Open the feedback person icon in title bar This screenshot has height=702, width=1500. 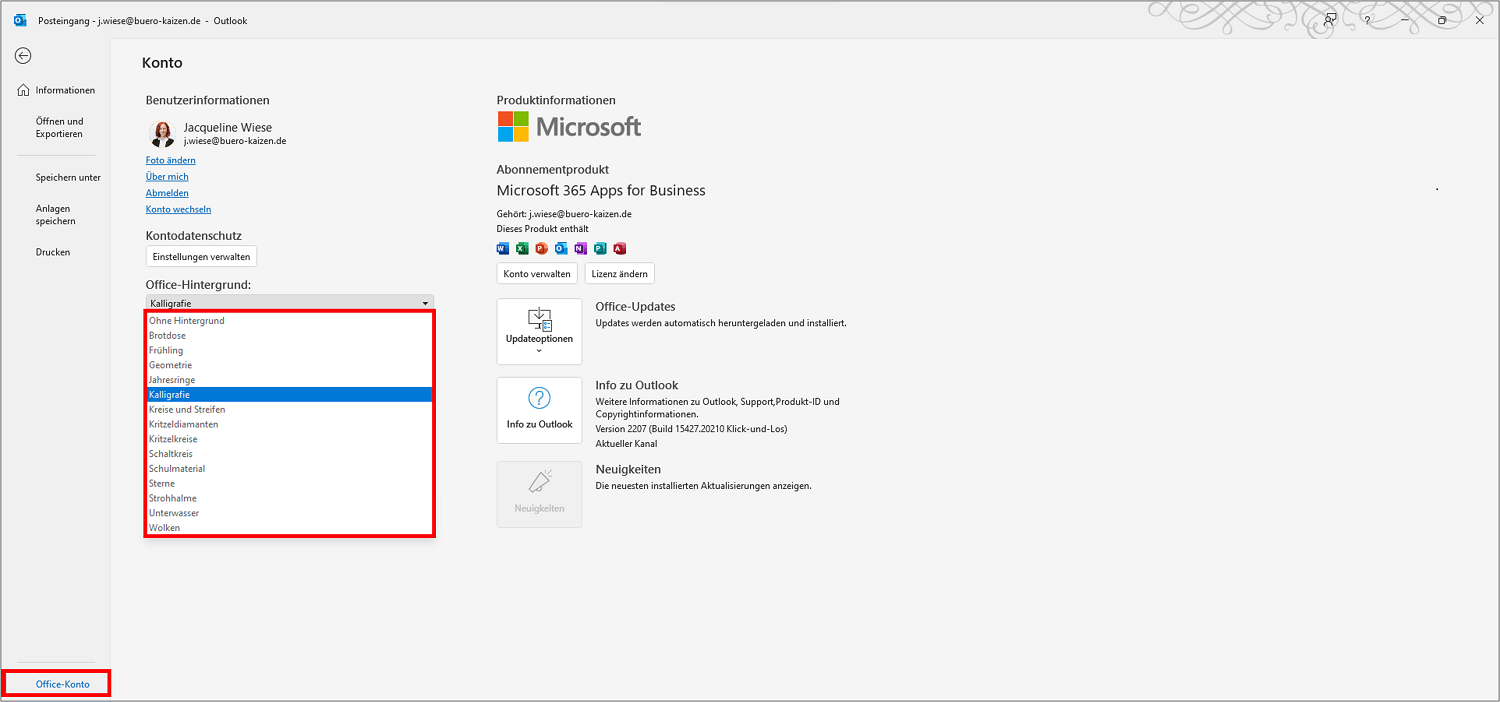(1330, 19)
